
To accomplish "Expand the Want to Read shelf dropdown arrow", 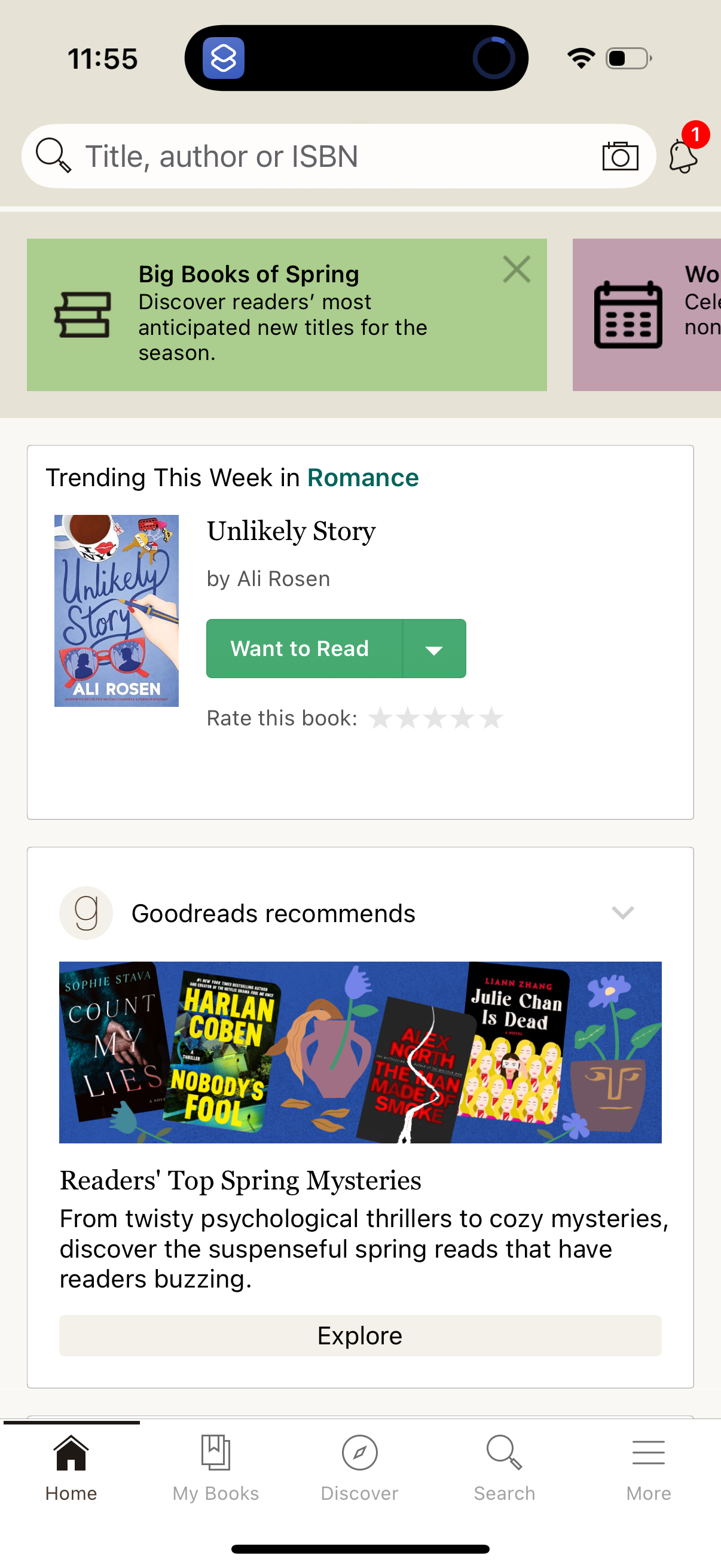I will [x=434, y=648].
